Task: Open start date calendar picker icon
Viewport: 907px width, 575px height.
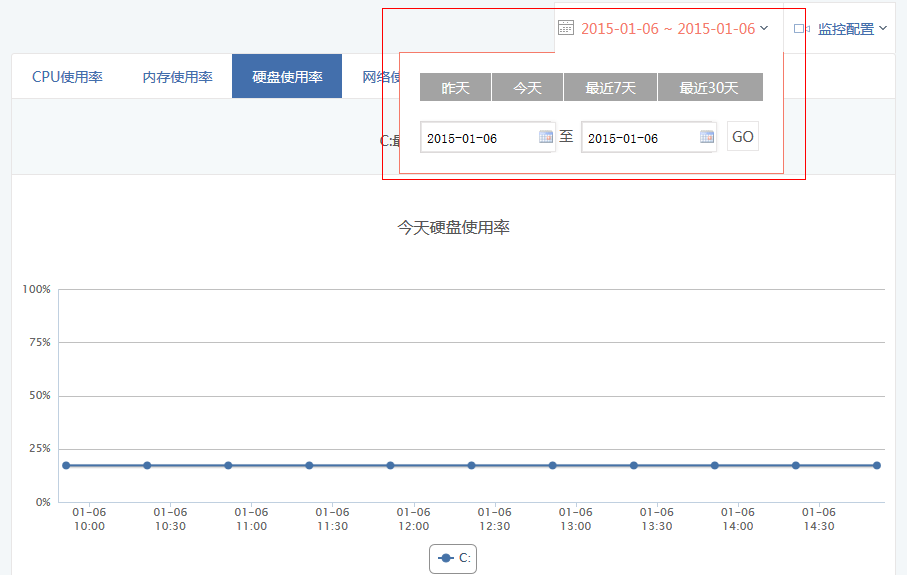Action: click(545, 137)
